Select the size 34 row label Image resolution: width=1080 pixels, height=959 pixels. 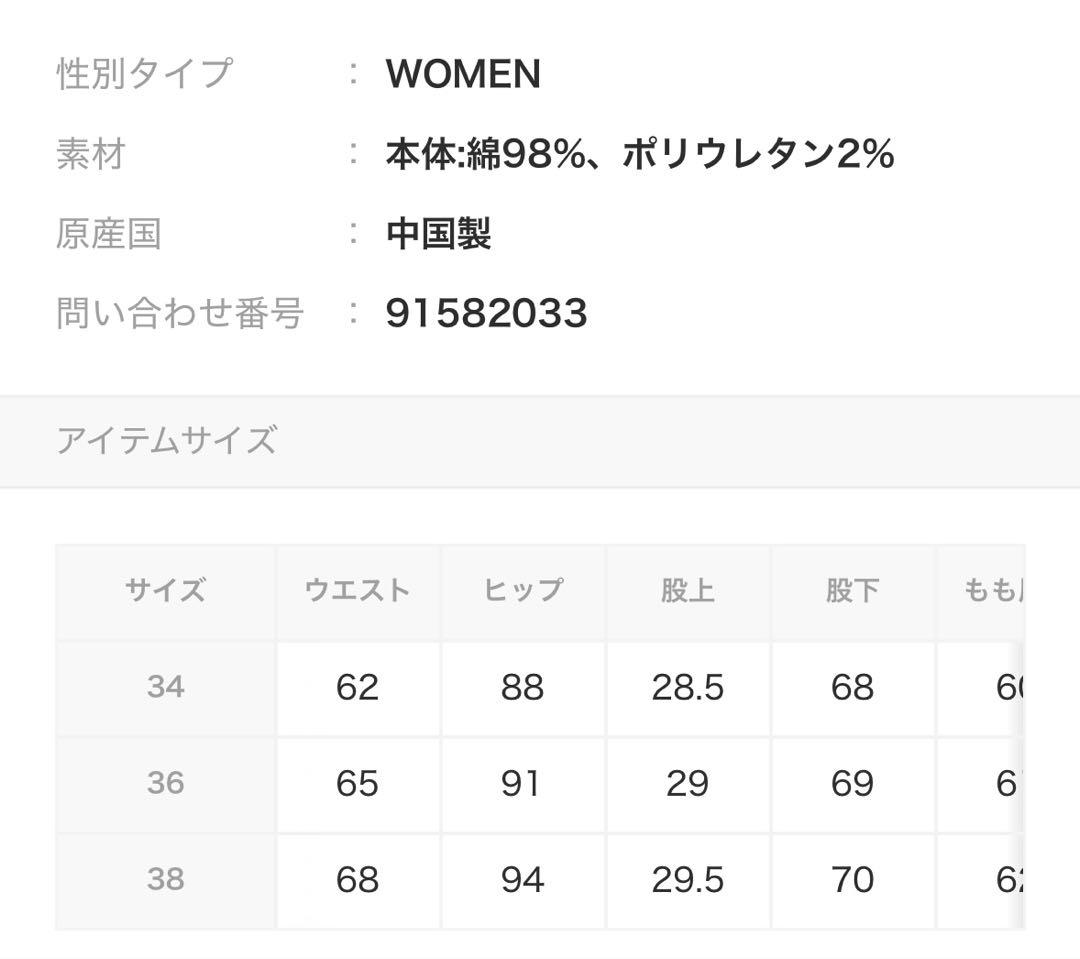pos(165,687)
